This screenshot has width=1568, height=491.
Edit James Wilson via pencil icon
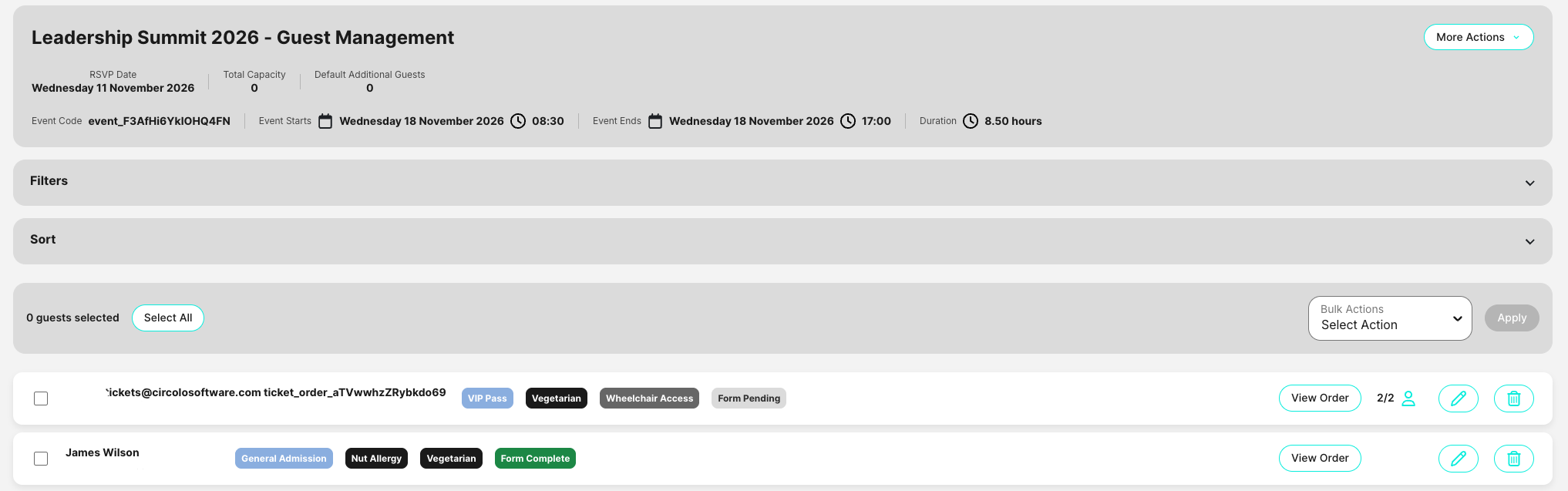(1458, 458)
